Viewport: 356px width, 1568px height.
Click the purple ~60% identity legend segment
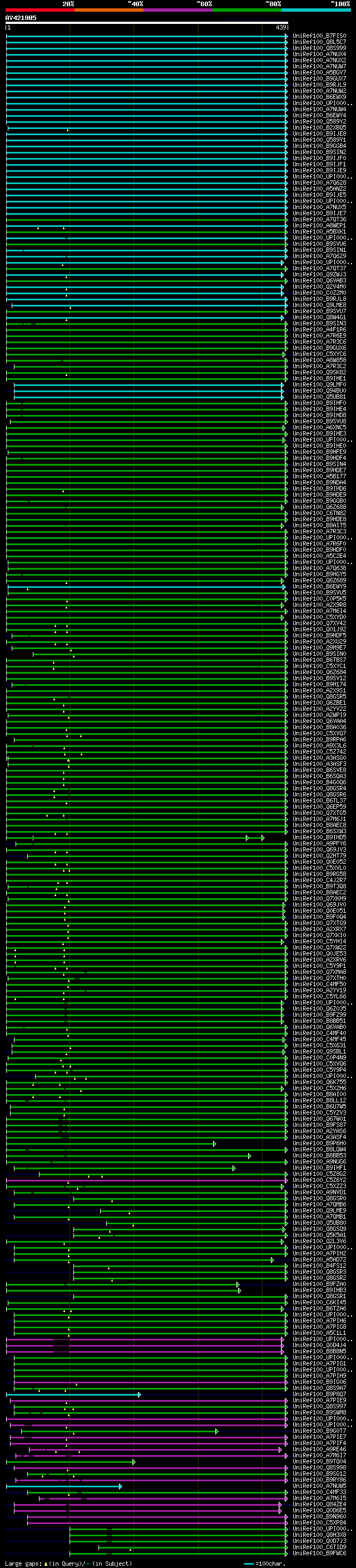[177, 10]
